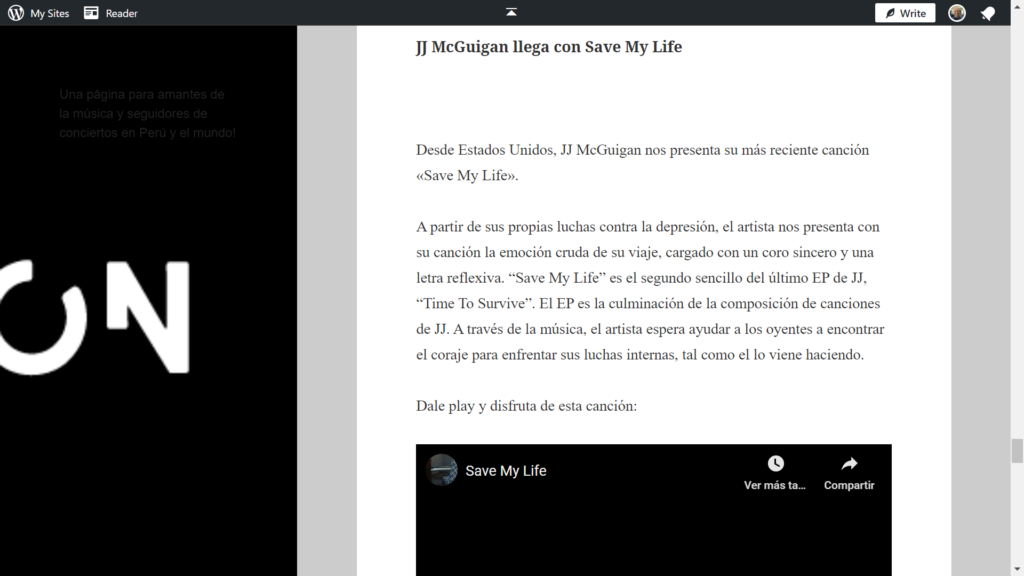The image size is (1024, 576).
Task: Click the pen icon on the Write button
Action: click(890, 13)
